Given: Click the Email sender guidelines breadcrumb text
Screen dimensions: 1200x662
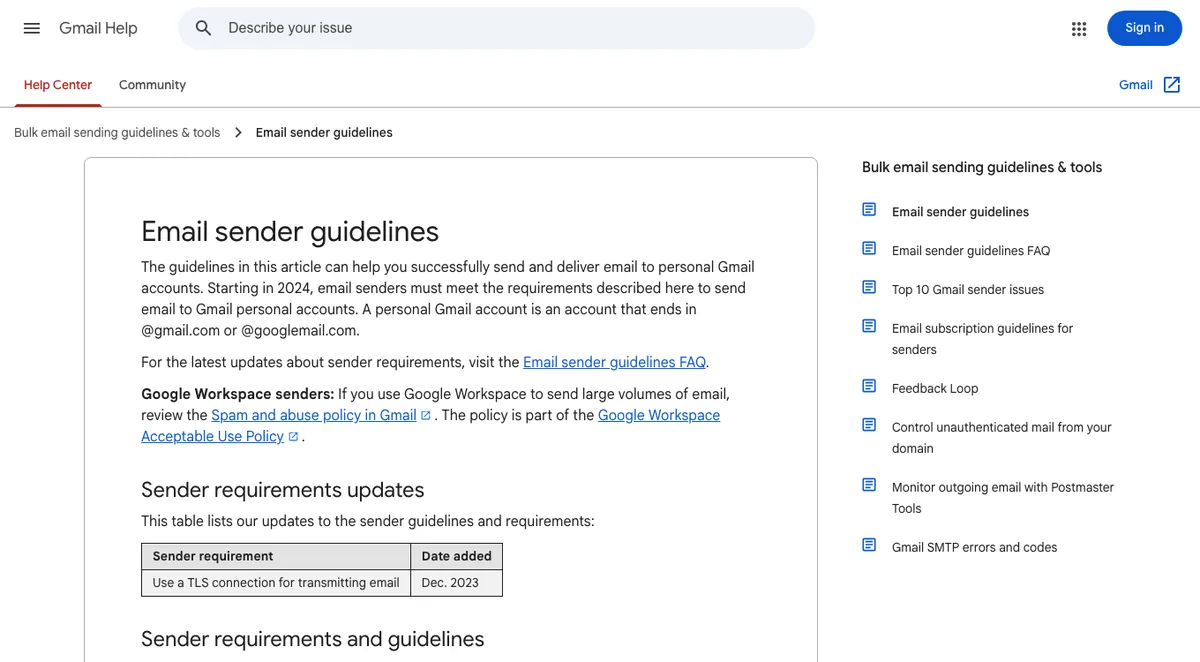Looking at the screenshot, I should [324, 132].
